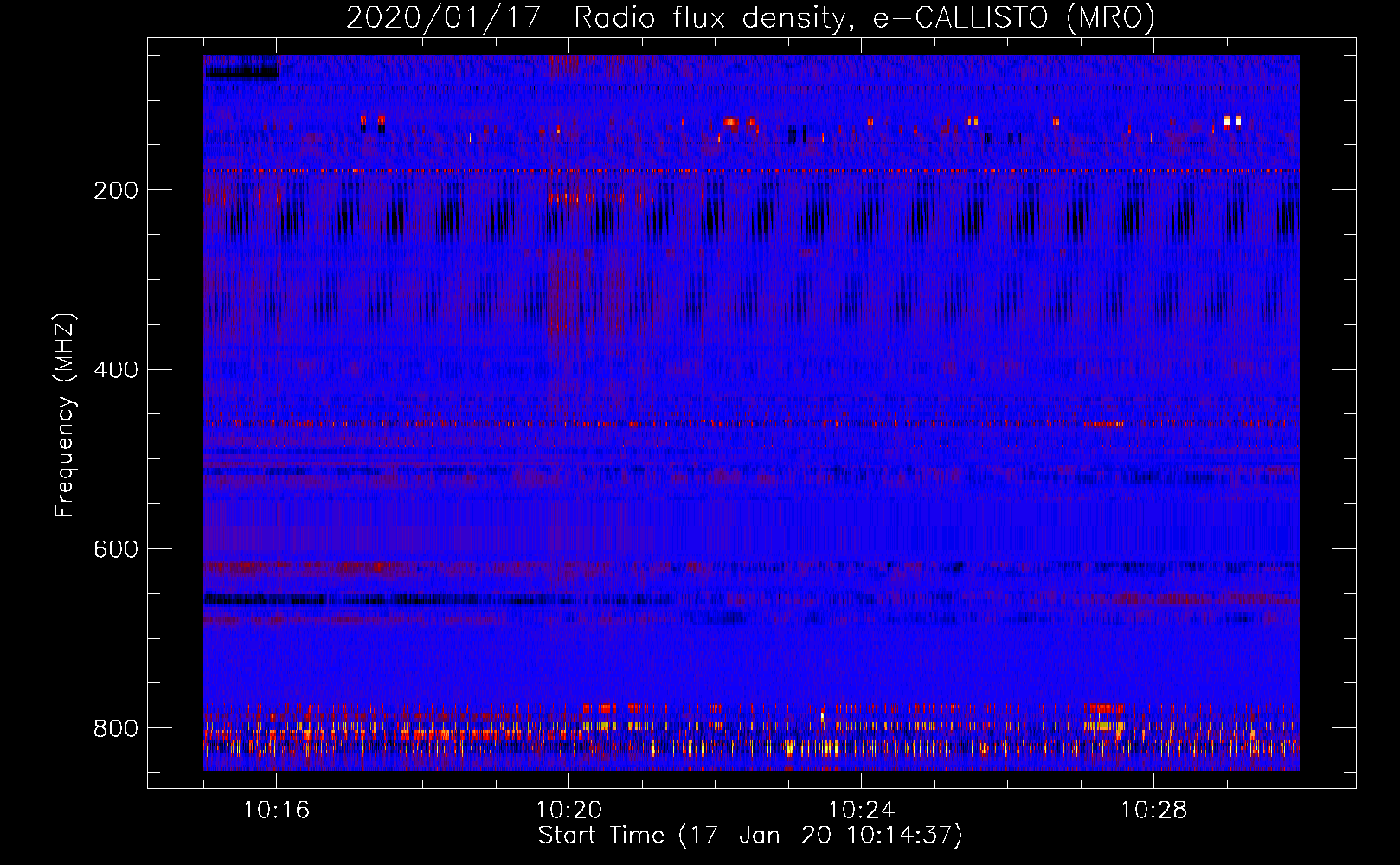This screenshot has height=865, width=1400.
Task: Click the plot title "Radio flux density, e-CALLISTO (MRO)"
Action: point(864,18)
